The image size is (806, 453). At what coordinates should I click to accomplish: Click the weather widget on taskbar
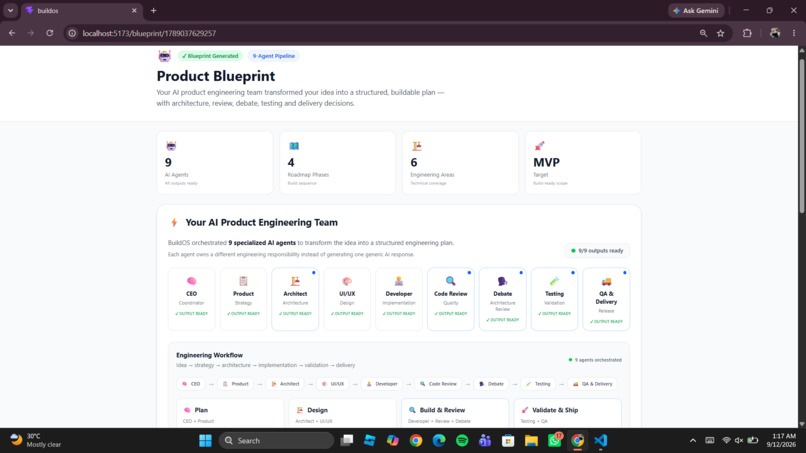[x=36, y=440]
